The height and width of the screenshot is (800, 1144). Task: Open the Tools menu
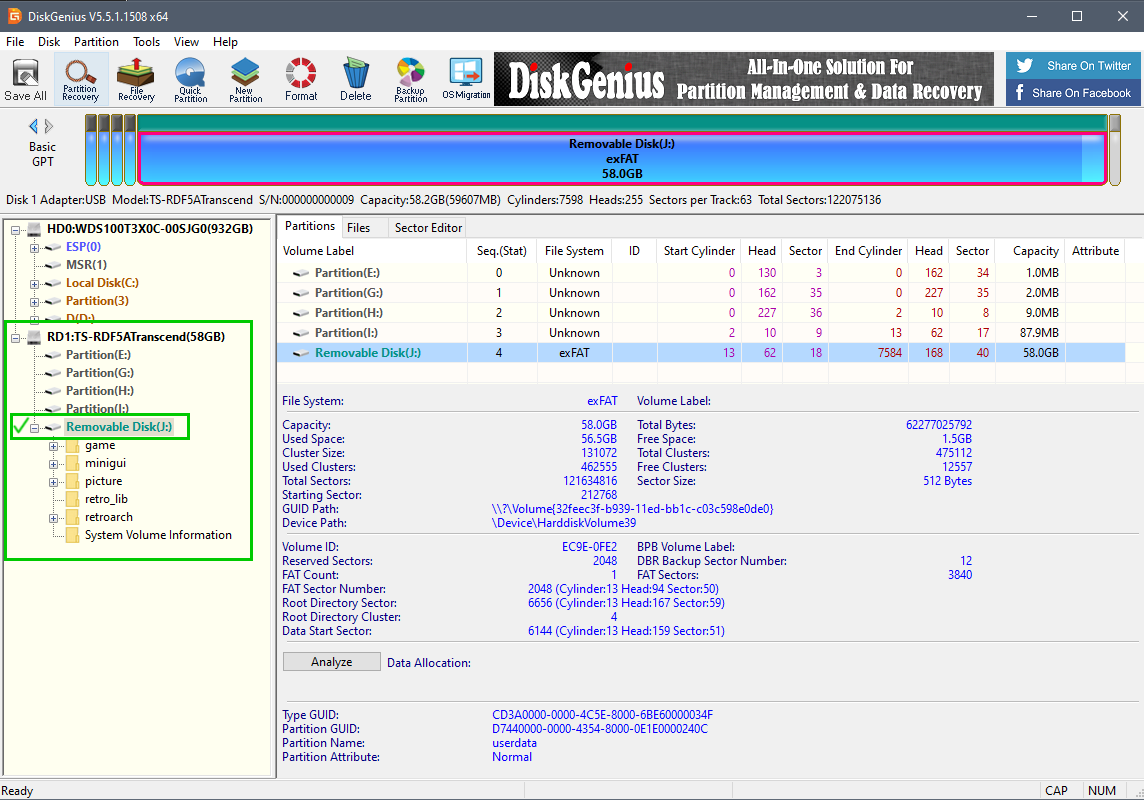(x=146, y=42)
